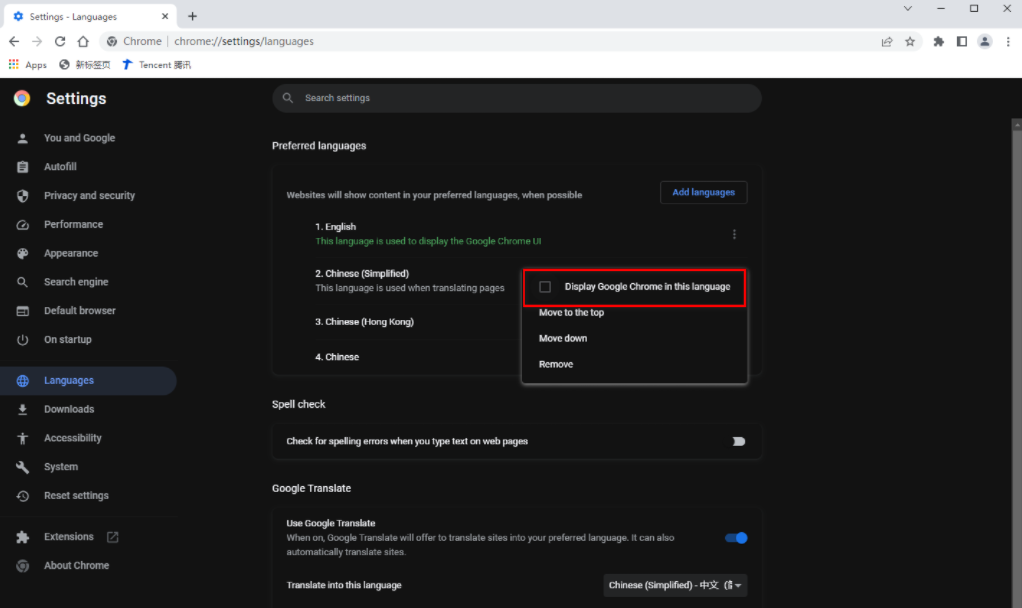Viewport: 1022px width, 608px height.
Task: Open a new tab with the plus button
Action: click(192, 16)
